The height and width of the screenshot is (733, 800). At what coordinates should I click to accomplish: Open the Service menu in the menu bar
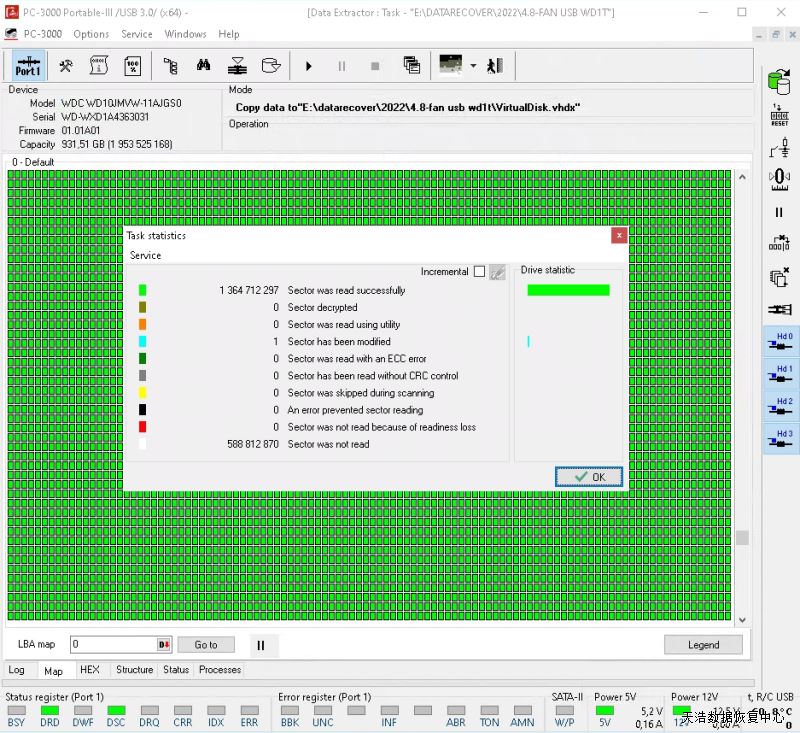tap(137, 34)
